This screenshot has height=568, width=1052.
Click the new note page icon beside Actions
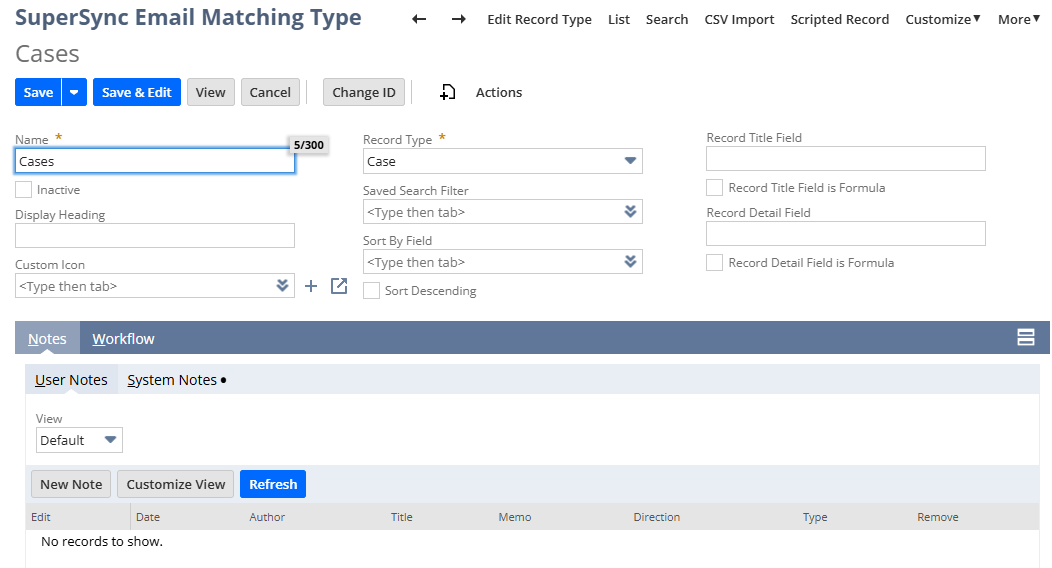(x=448, y=93)
